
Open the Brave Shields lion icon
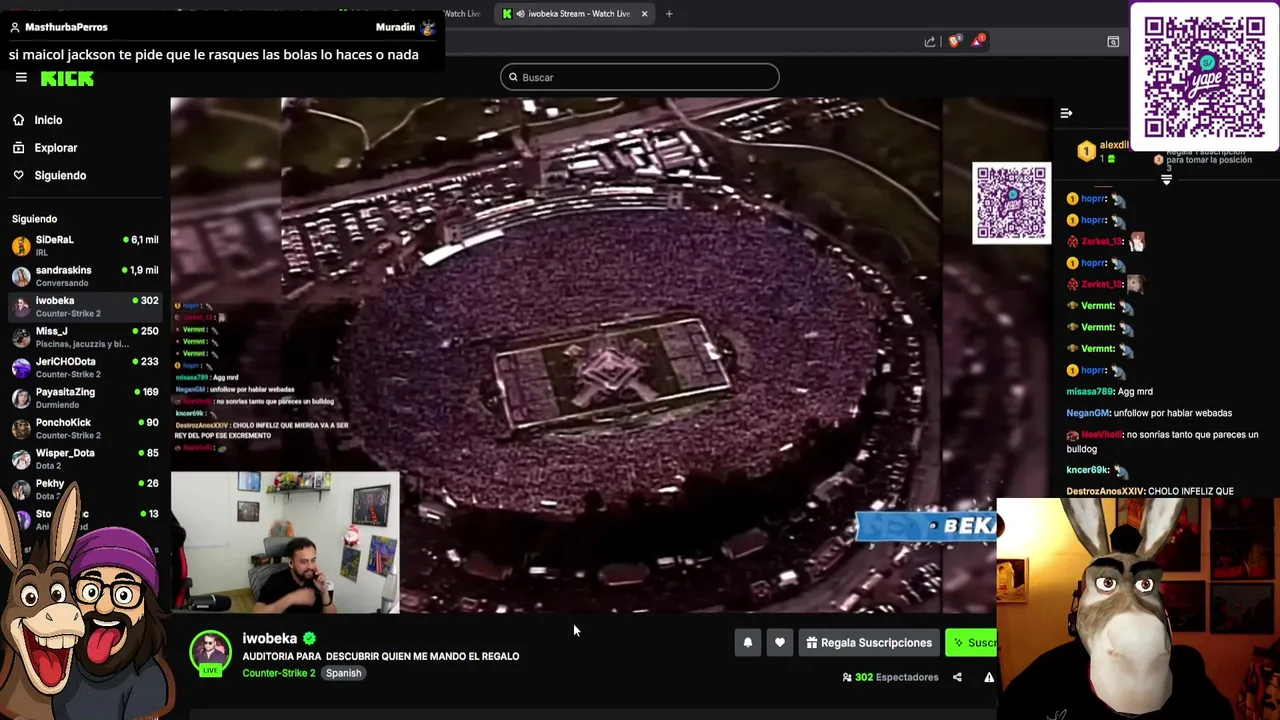[x=954, y=41]
